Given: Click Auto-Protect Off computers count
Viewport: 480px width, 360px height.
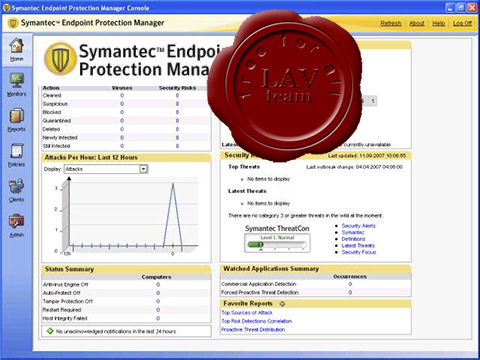Looking at the screenshot, I should click(x=158, y=293).
